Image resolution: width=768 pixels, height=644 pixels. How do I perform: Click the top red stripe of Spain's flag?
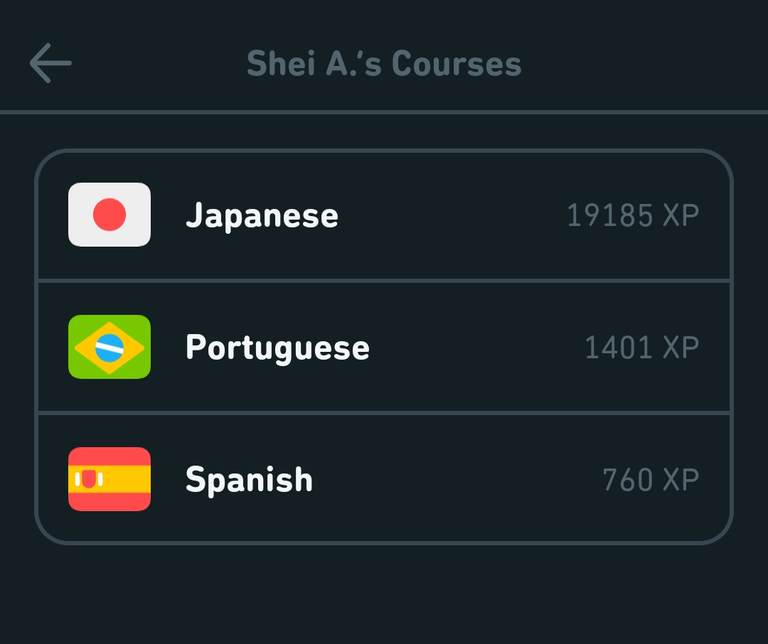[109, 456]
